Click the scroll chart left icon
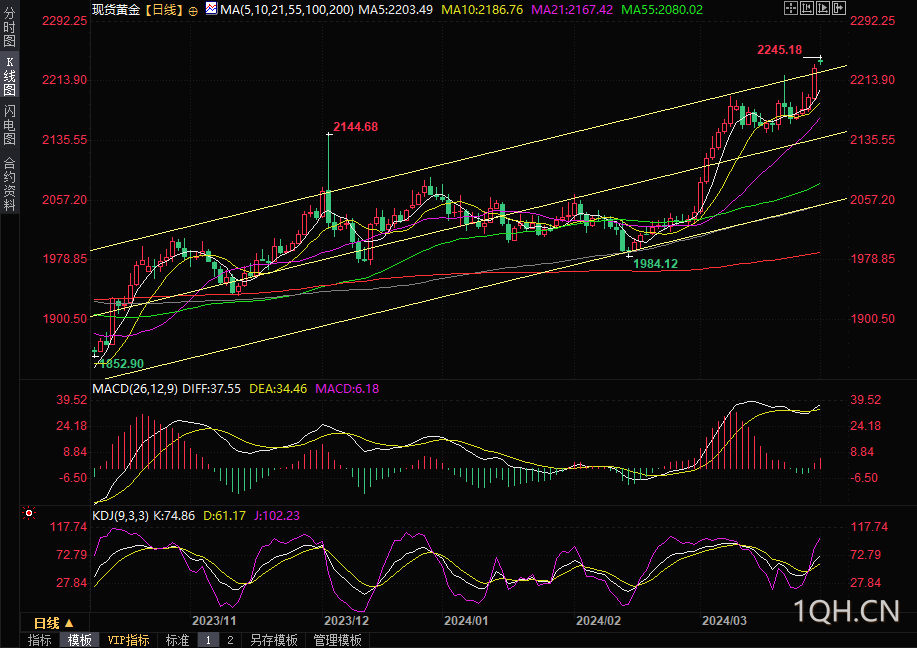Screen dimensions: 917x648 tap(807, 8)
